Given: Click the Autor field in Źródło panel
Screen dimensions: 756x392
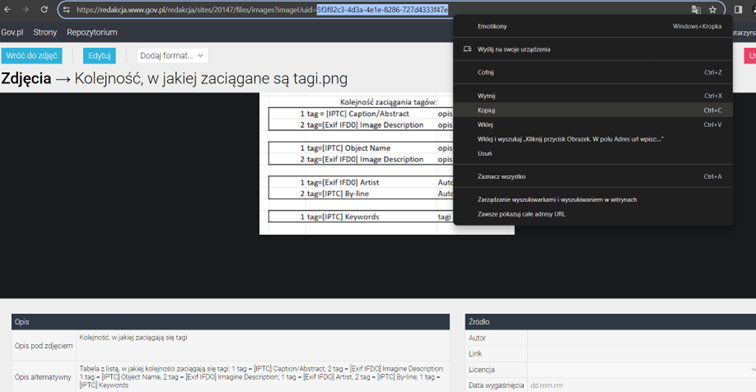Looking at the screenshot, I should pyautogui.click(x=642, y=338).
